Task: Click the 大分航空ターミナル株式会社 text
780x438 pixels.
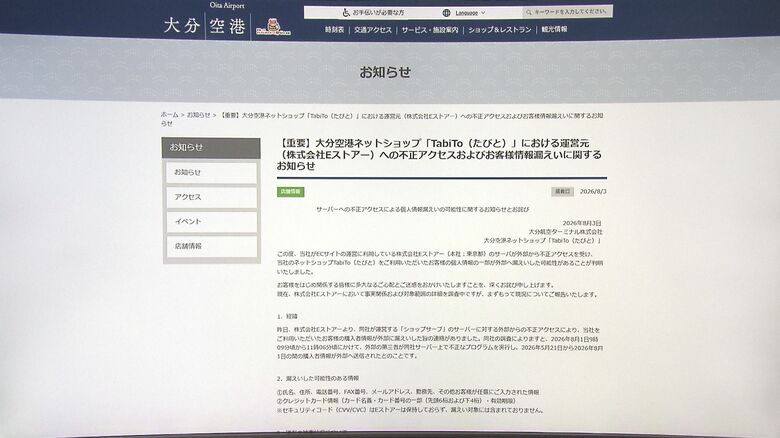Action: (x=565, y=232)
